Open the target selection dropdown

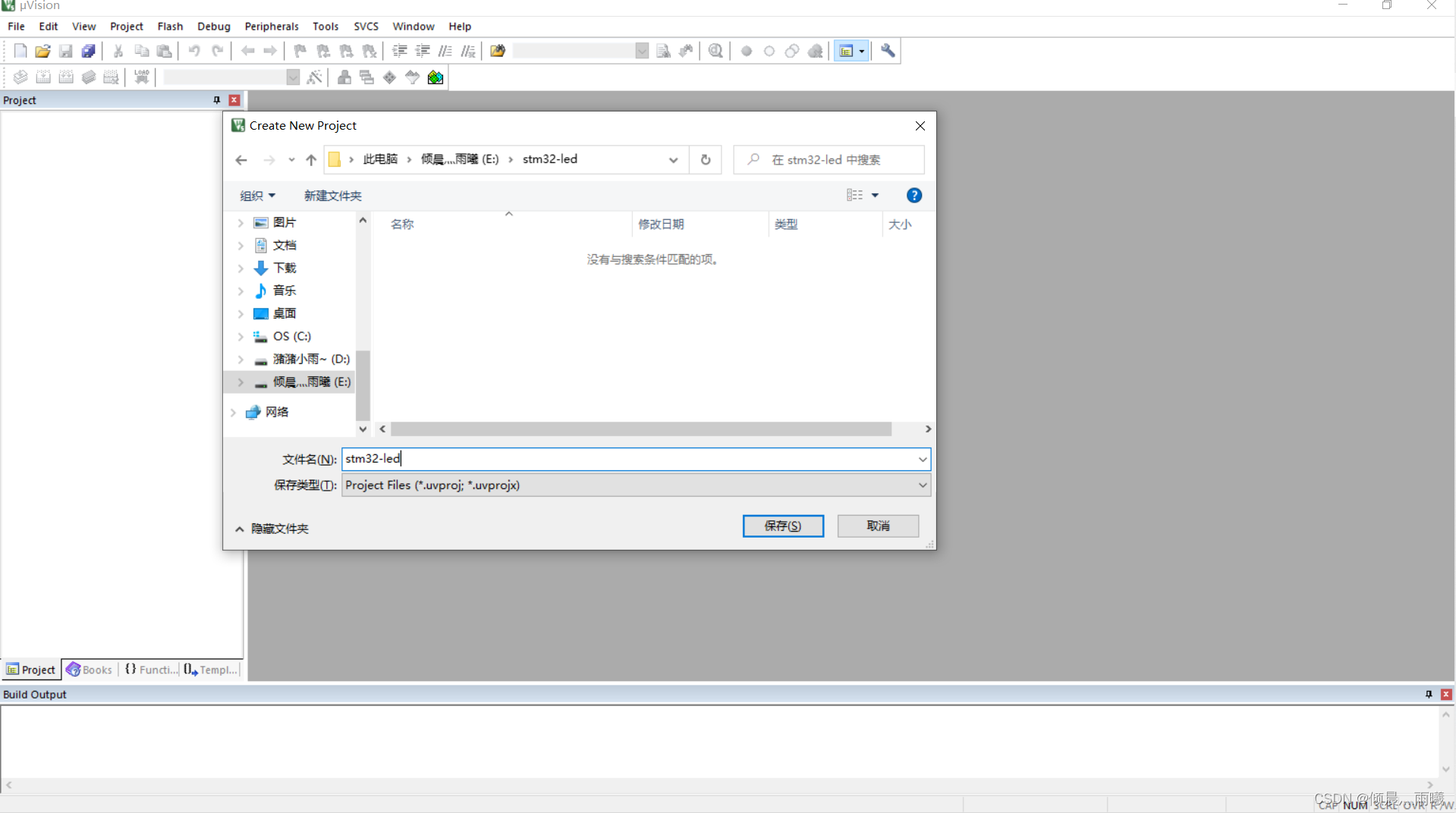pyautogui.click(x=293, y=77)
